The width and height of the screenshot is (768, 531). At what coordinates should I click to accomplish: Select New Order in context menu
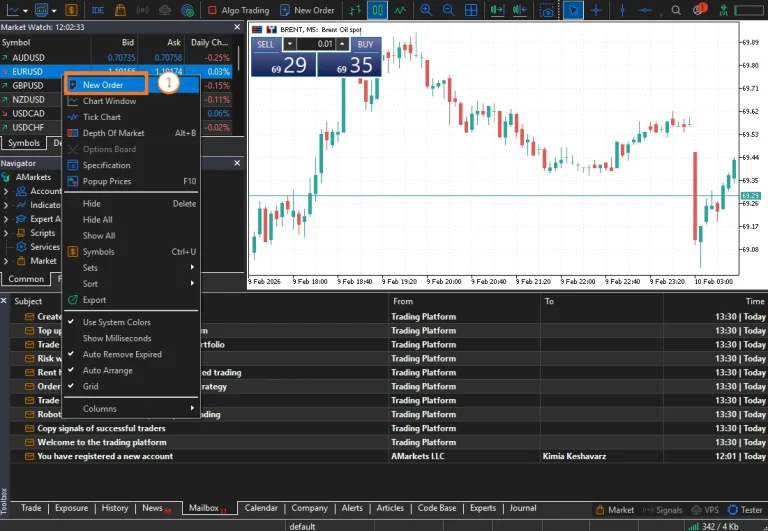[x=105, y=85]
